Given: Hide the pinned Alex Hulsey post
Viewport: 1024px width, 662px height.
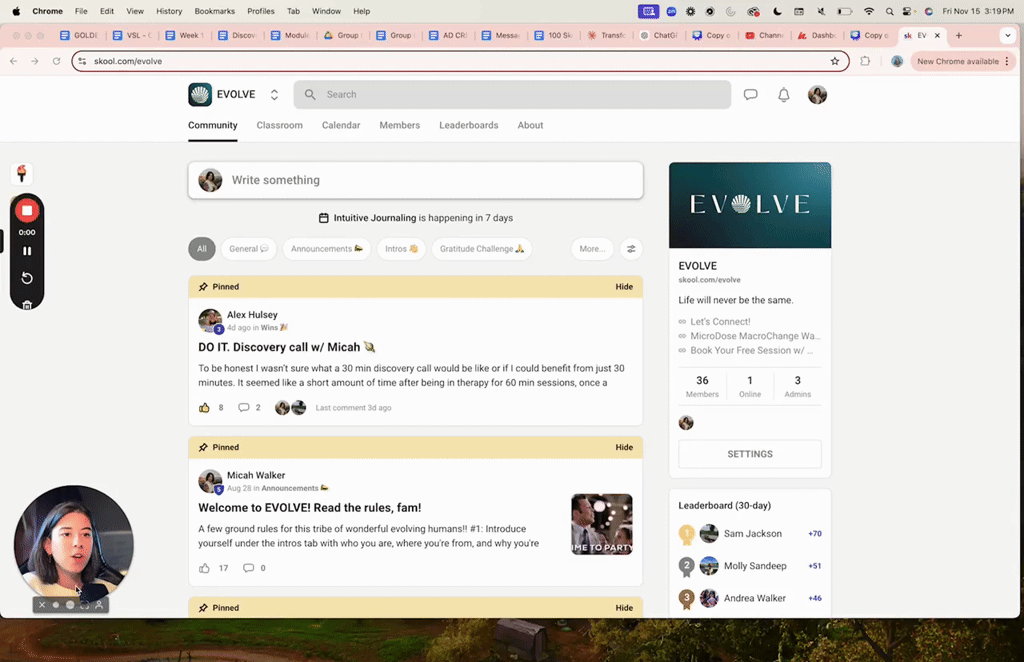Looking at the screenshot, I should tap(624, 287).
